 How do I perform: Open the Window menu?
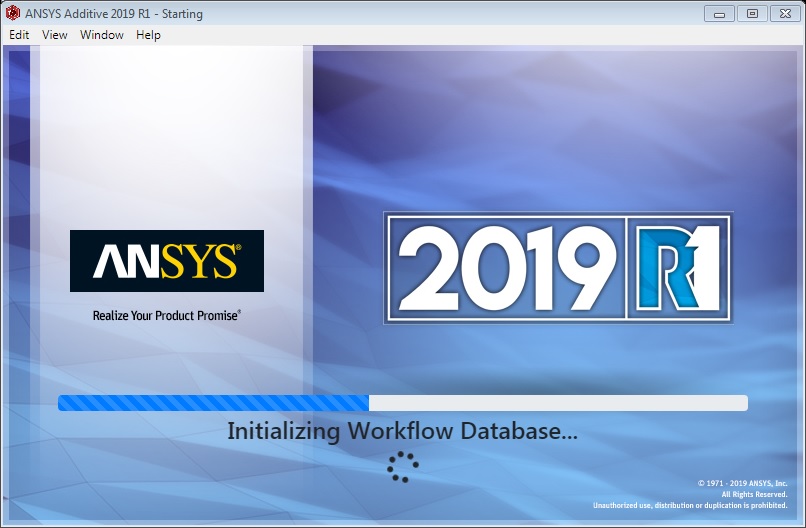(102, 35)
